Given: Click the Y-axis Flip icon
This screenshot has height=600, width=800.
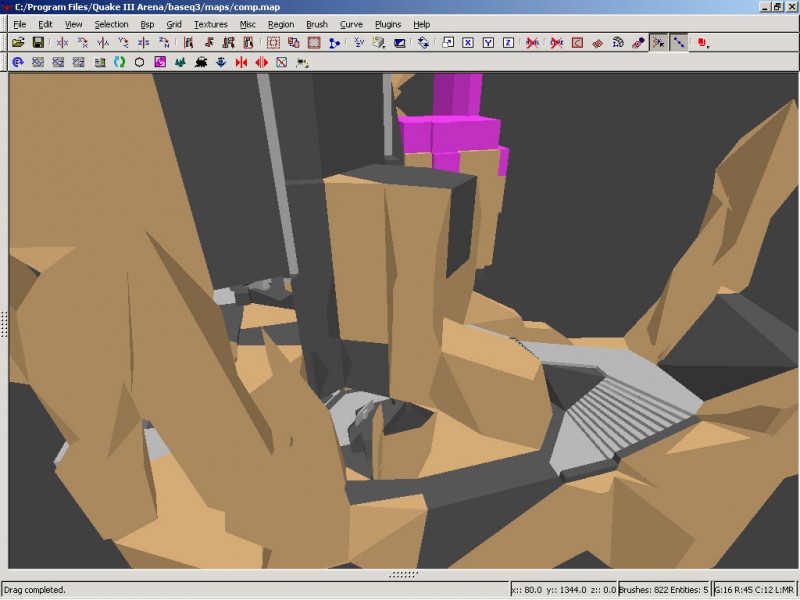Looking at the screenshot, I should (103, 43).
